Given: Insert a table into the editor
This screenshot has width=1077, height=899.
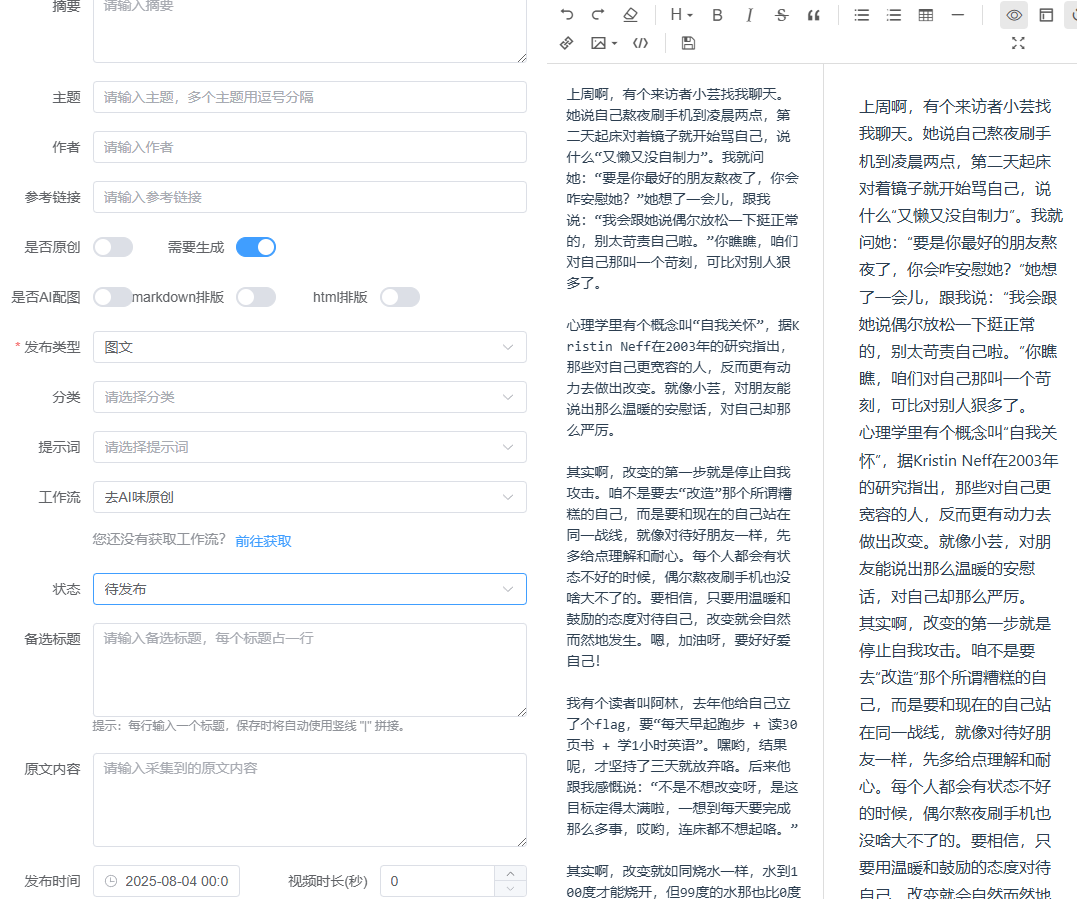Looking at the screenshot, I should click(926, 14).
